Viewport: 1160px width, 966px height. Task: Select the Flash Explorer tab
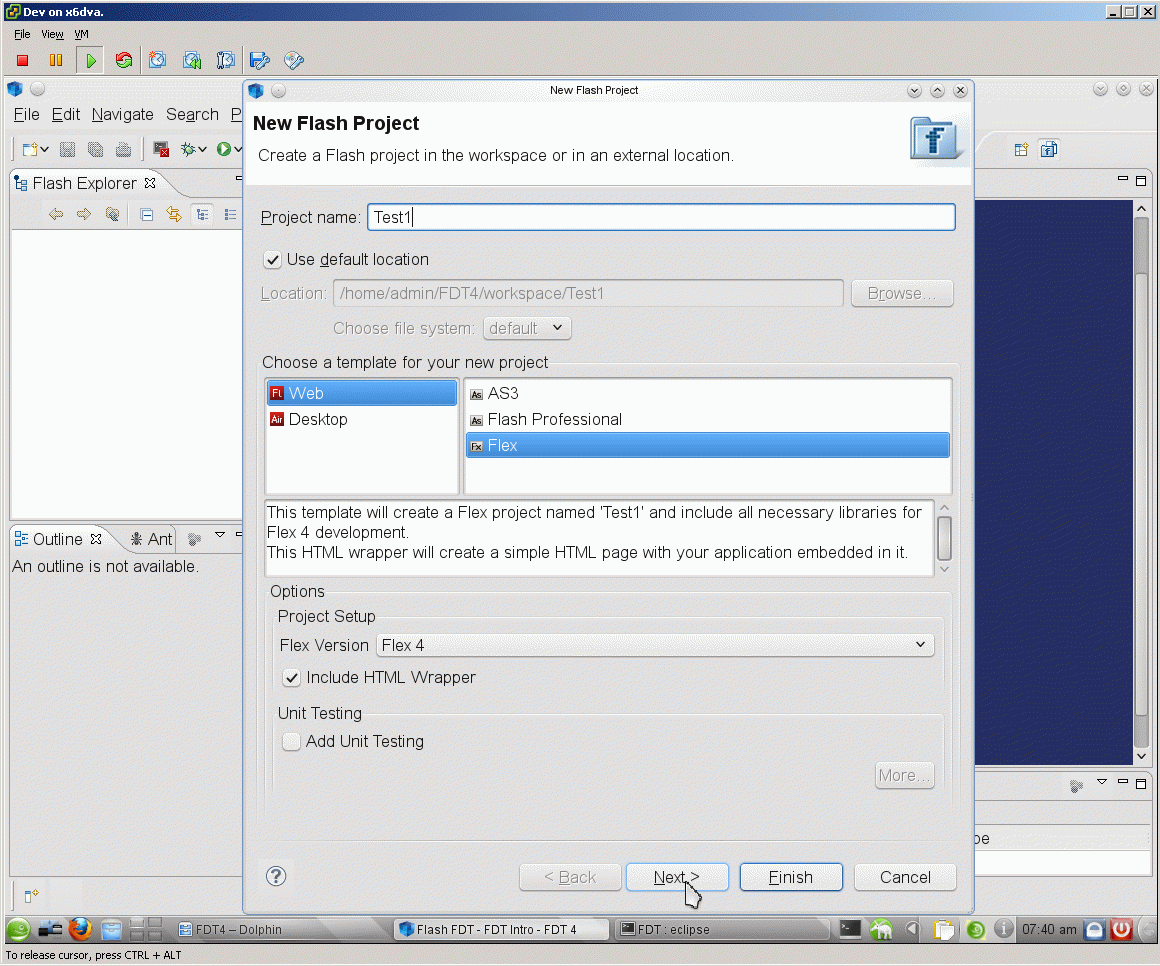pos(84,183)
